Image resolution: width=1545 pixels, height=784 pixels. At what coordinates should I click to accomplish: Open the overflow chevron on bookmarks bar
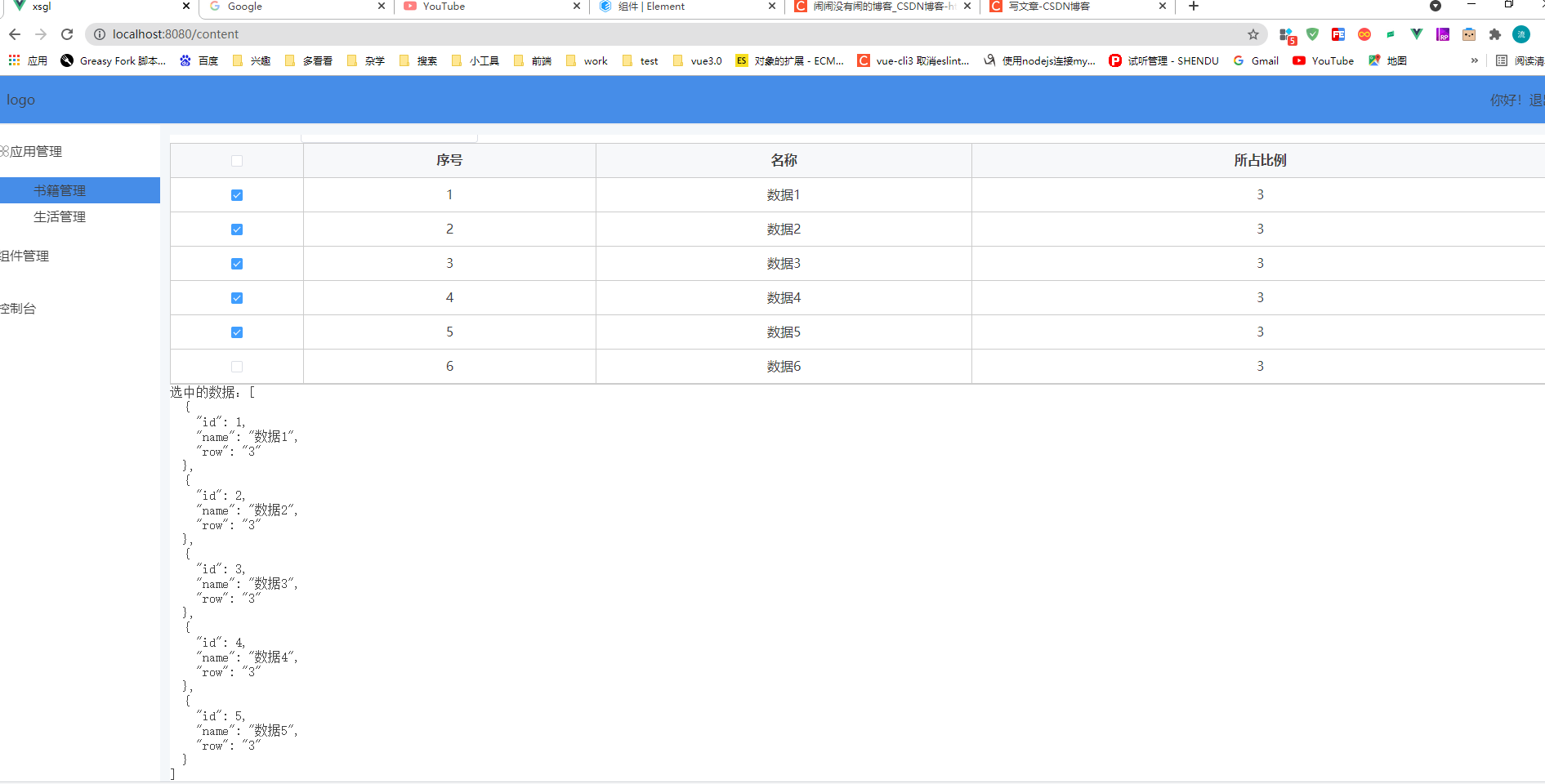tap(1474, 60)
